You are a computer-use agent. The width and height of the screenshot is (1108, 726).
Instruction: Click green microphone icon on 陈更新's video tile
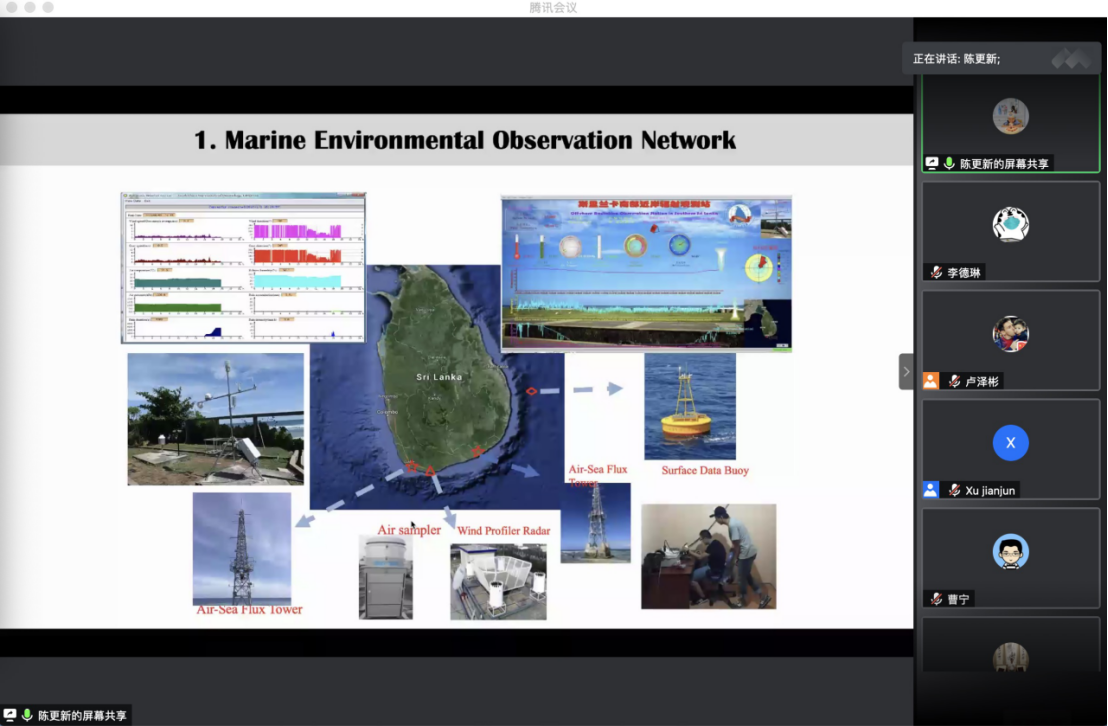click(x=949, y=163)
